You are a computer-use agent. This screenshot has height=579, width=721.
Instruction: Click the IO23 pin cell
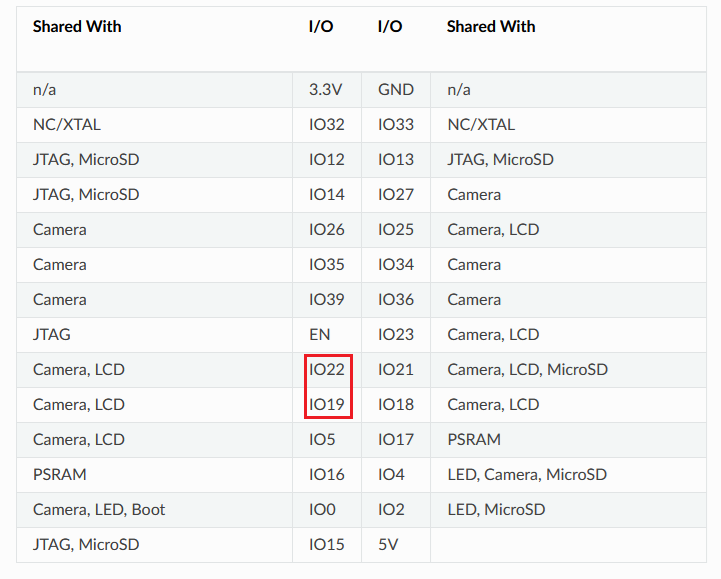(396, 335)
